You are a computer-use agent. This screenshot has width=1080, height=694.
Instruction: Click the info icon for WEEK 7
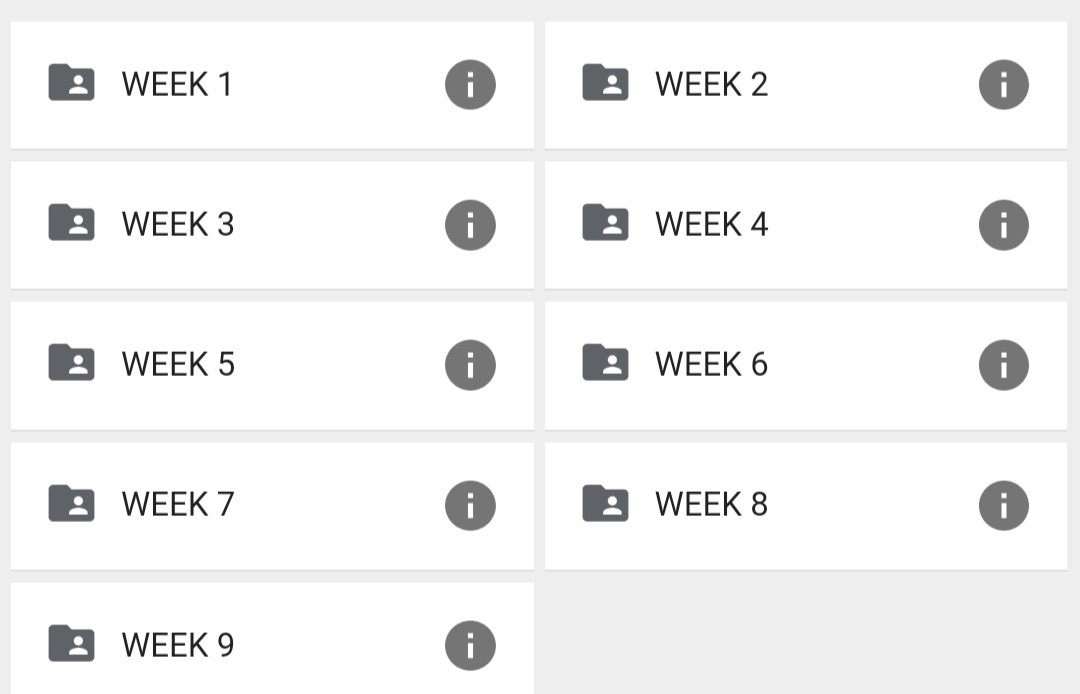(470, 505)
